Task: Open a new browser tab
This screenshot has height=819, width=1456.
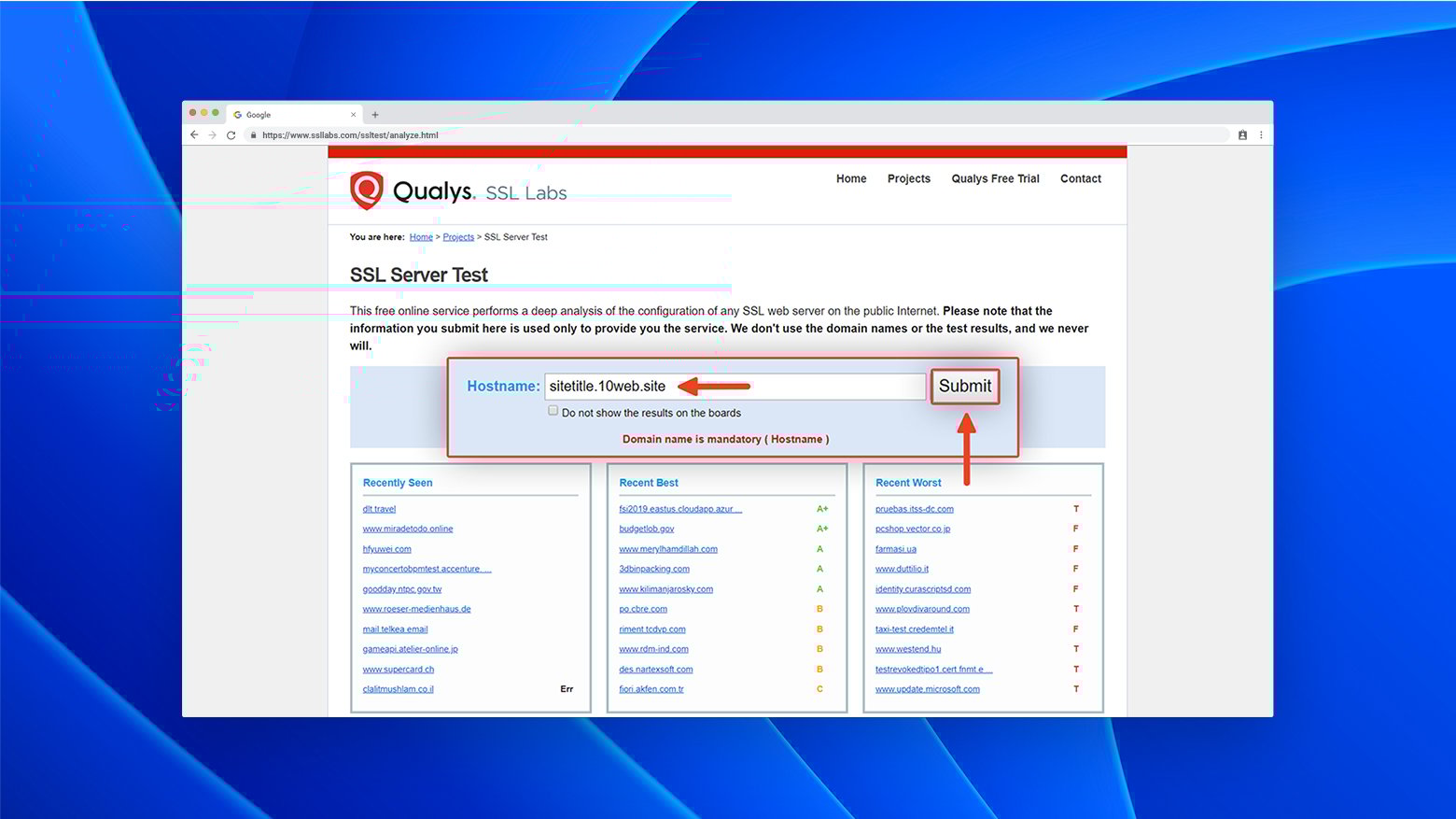Action: point(375,115)
